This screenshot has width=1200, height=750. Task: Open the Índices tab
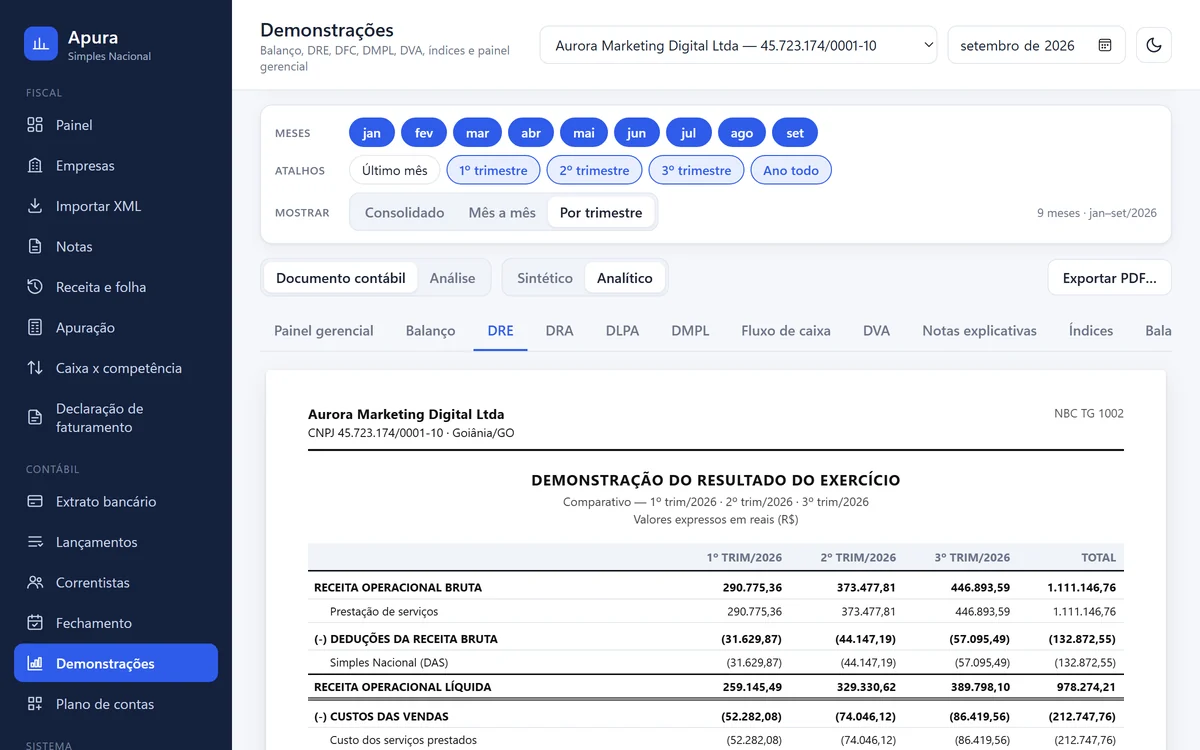coord(1091,331)
